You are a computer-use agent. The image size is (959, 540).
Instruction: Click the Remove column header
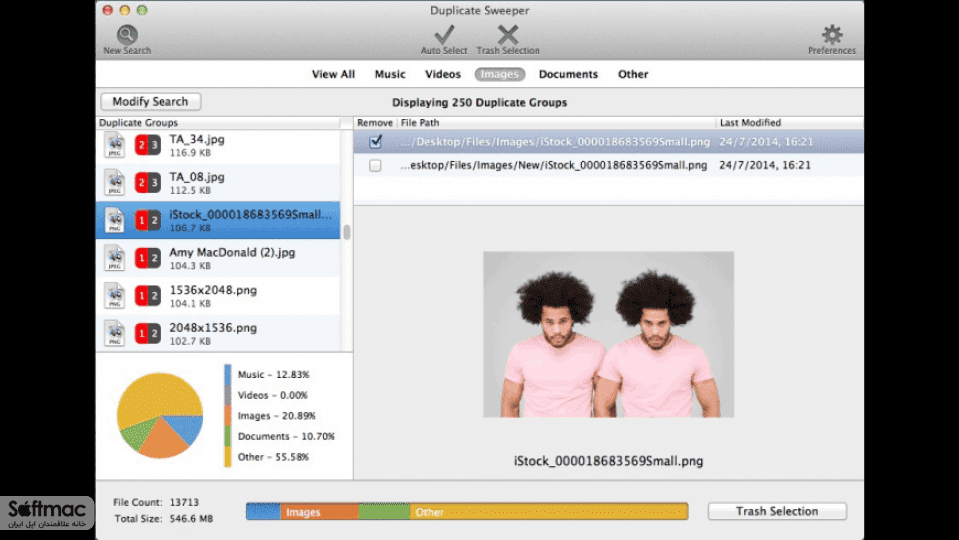pos(375,122)
